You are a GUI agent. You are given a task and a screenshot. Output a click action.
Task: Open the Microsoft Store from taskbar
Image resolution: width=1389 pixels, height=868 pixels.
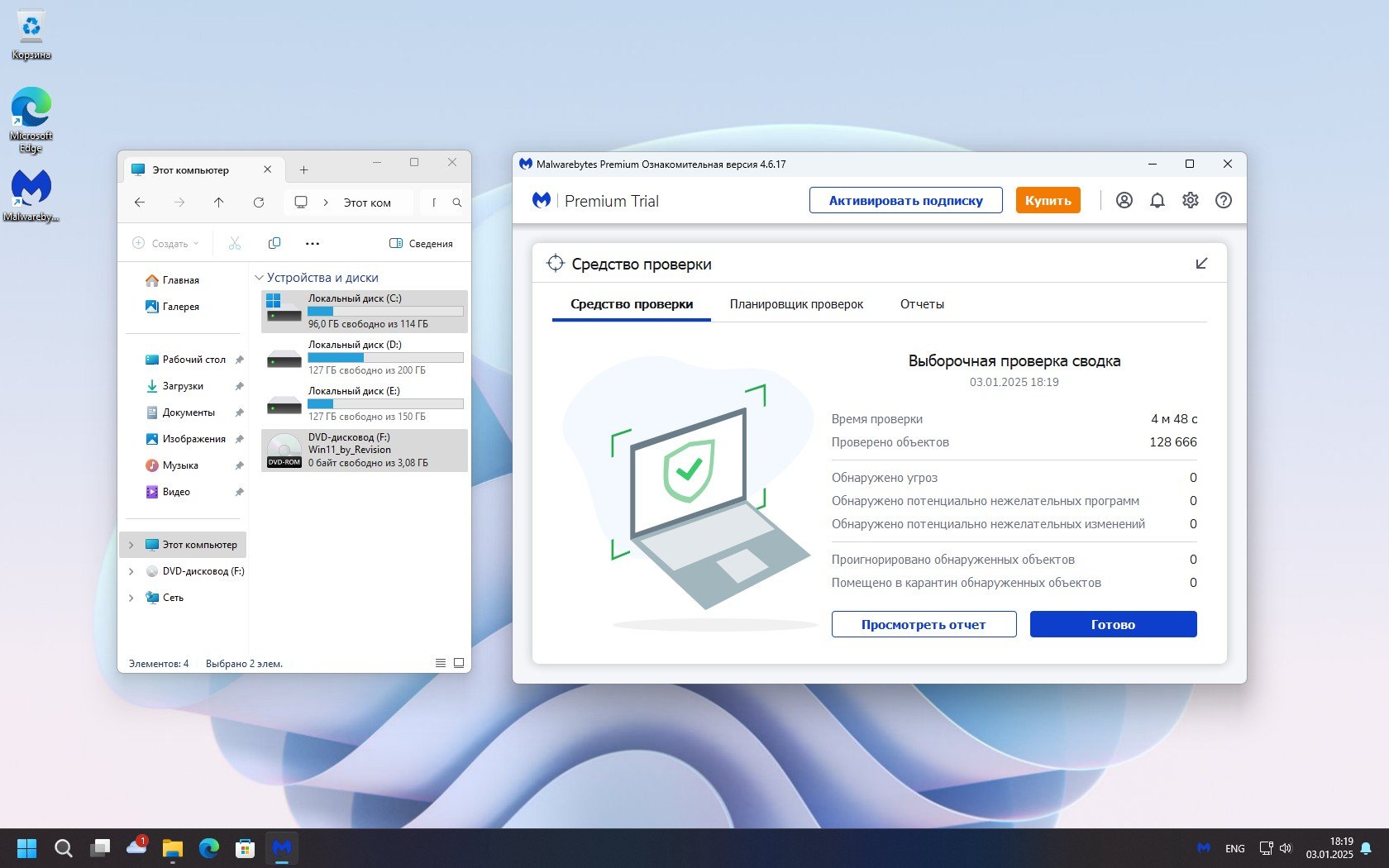tap(245, 848)
